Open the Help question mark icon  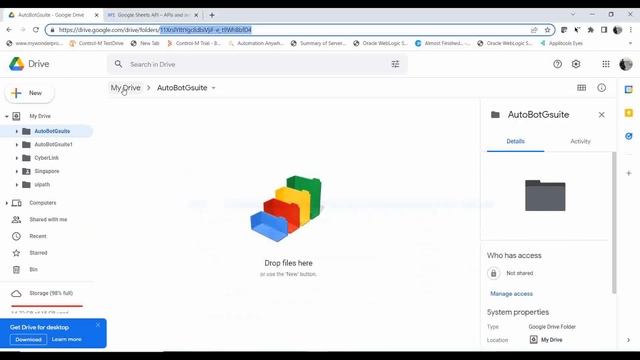[557, 64]
